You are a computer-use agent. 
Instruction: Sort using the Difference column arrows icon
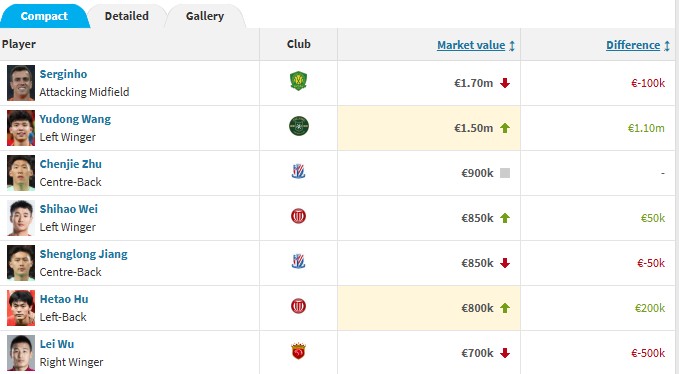click(667, 45)
